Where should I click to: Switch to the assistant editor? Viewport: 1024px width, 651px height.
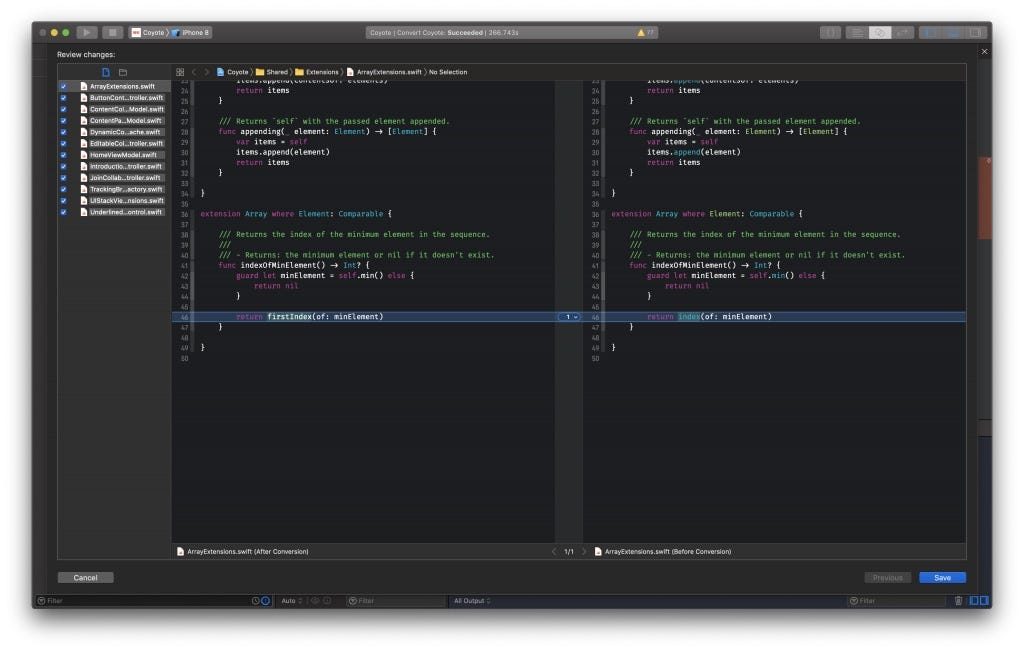880,32
